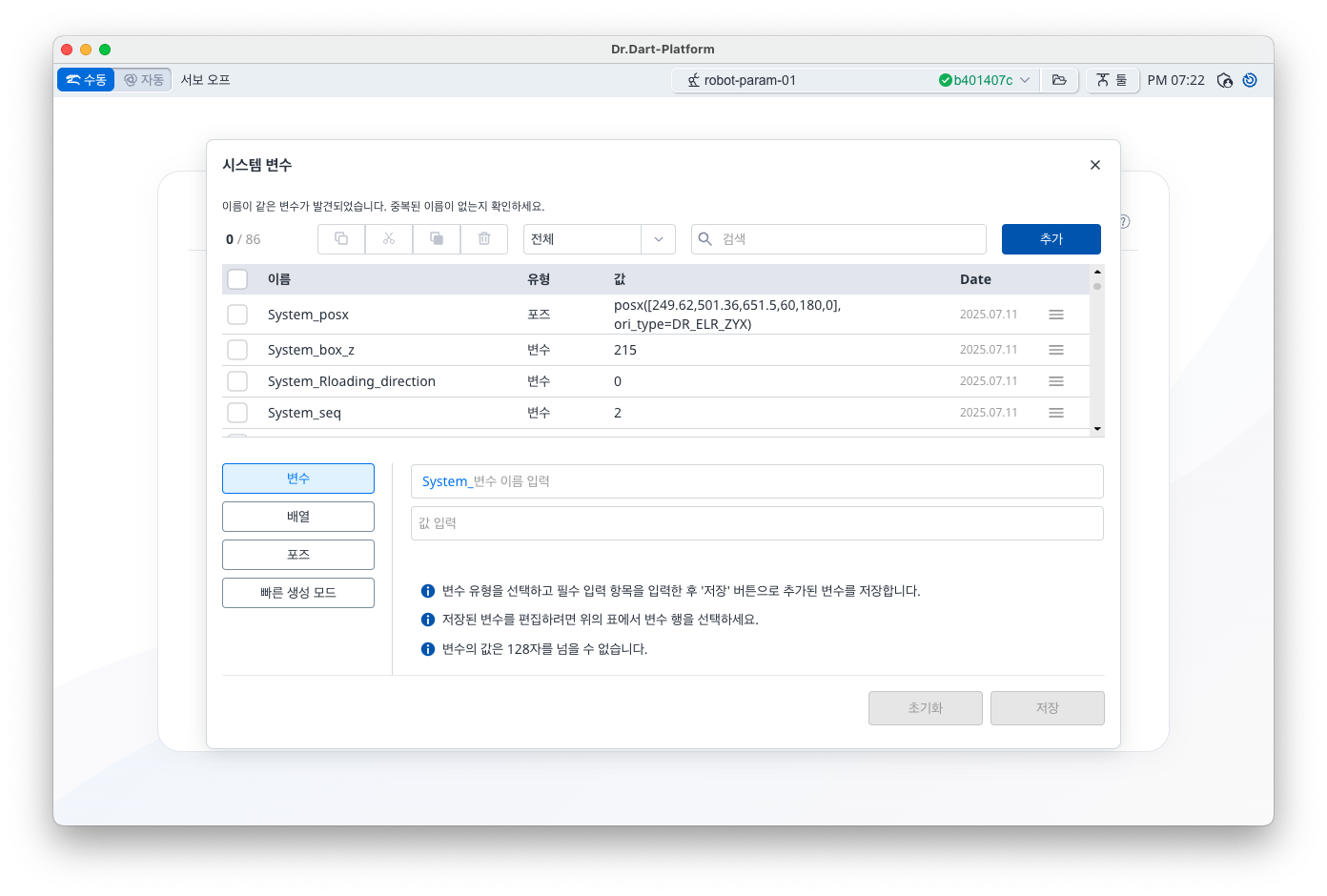Click the cut scissors icon
Image resolution: width=1327 pixels, height=896 pixels.
(389, 239)
